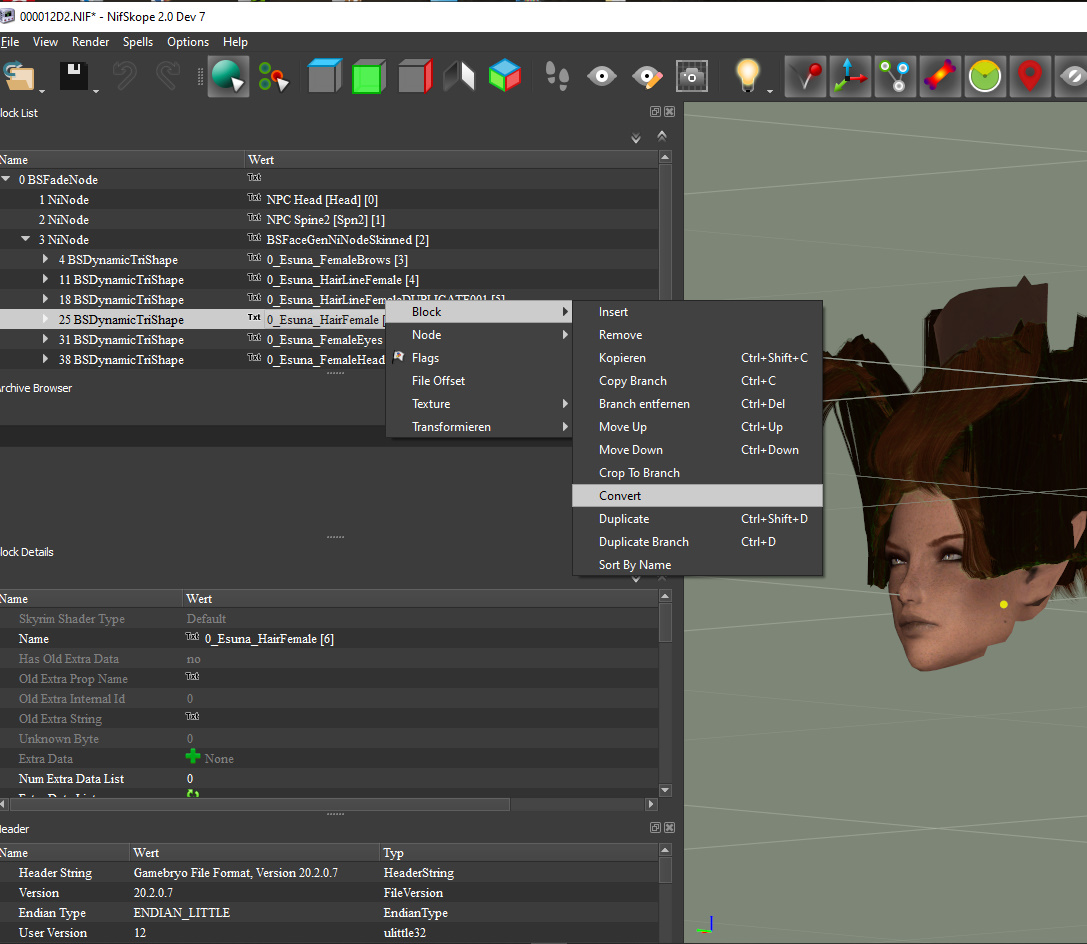Image resolution: width=1087 pixels, height=944 pixels.
Task: Select the 2 NiNode NPC Spine2 row
Action: coord(64,220)
